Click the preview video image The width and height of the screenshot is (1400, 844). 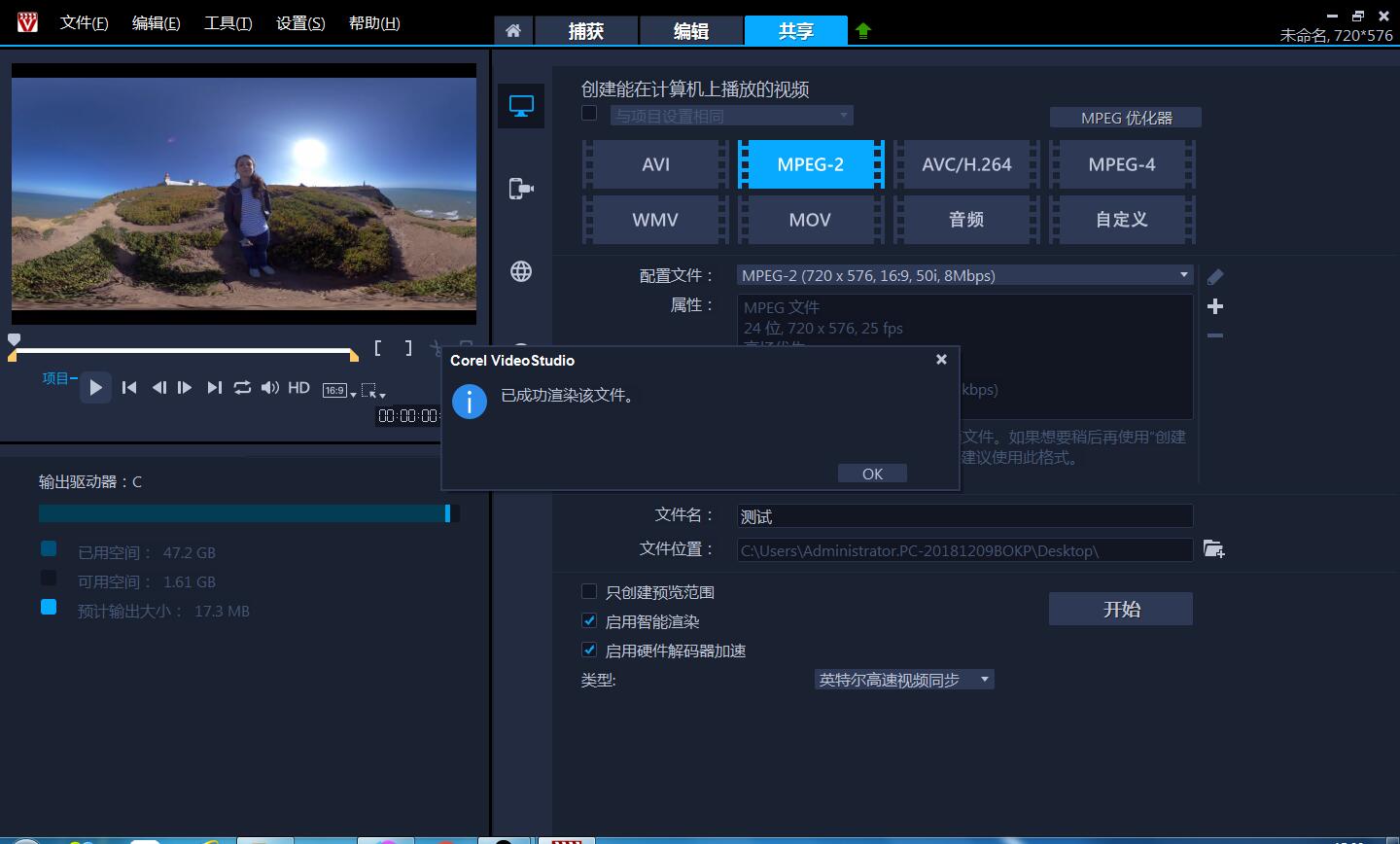point(244,194)
